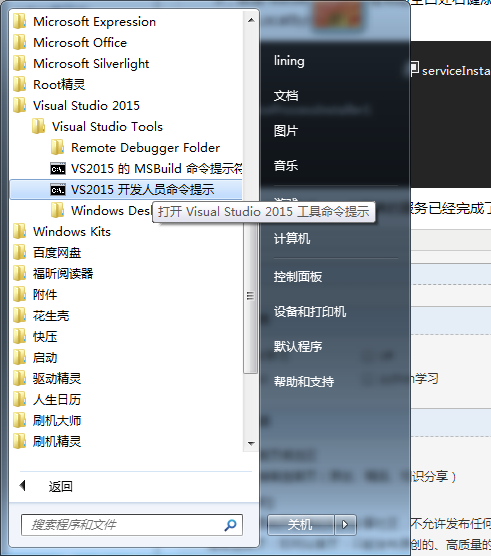Open the lining user folder link
The width and height of the screenshot is (491, 556).
289,61
